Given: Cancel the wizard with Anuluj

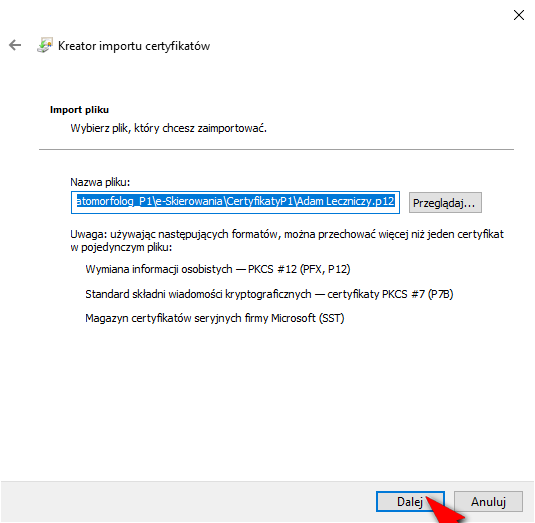Looking at the screenshot, I should [x=488, y=502].
